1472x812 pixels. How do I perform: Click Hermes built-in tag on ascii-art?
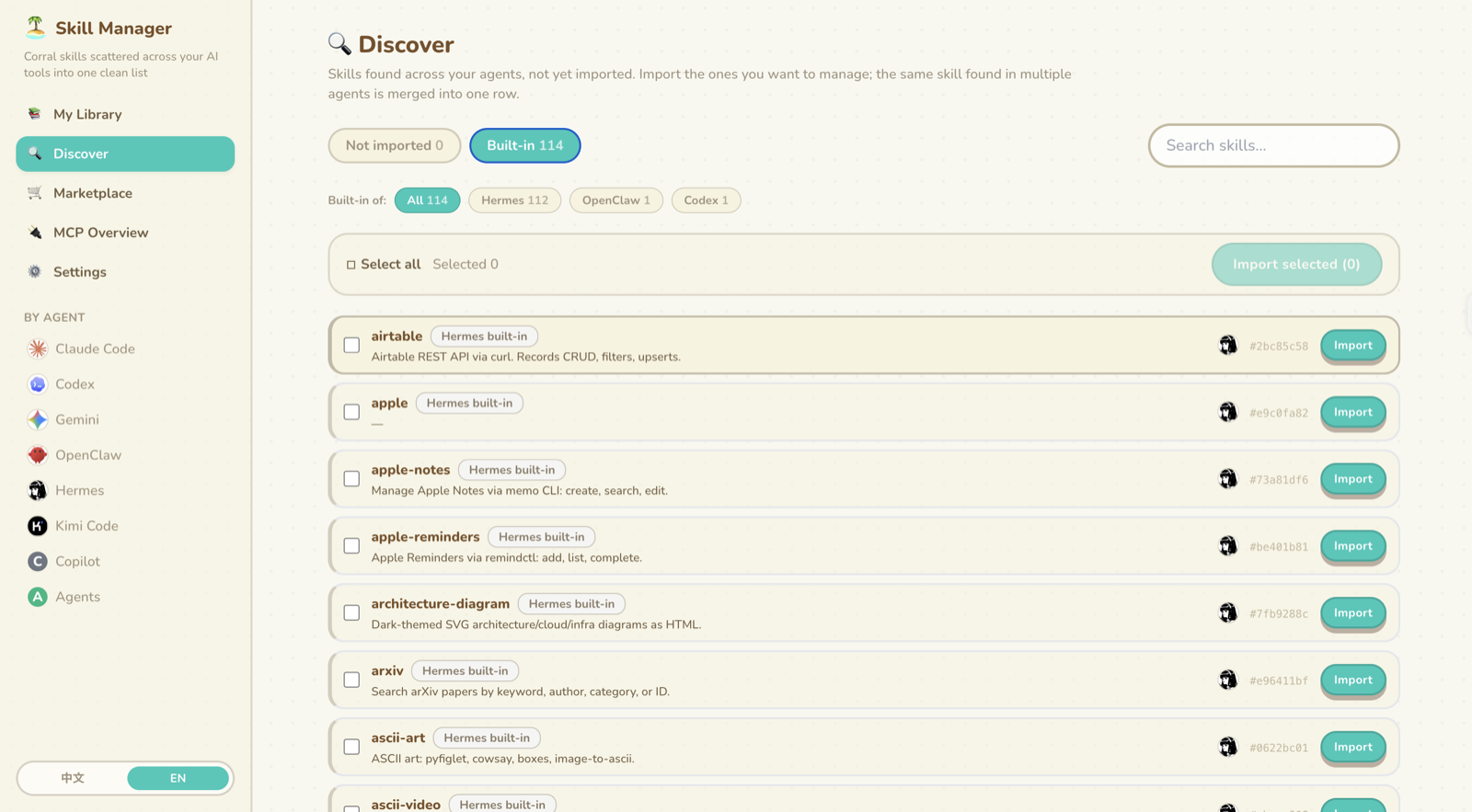click(487, 738)
